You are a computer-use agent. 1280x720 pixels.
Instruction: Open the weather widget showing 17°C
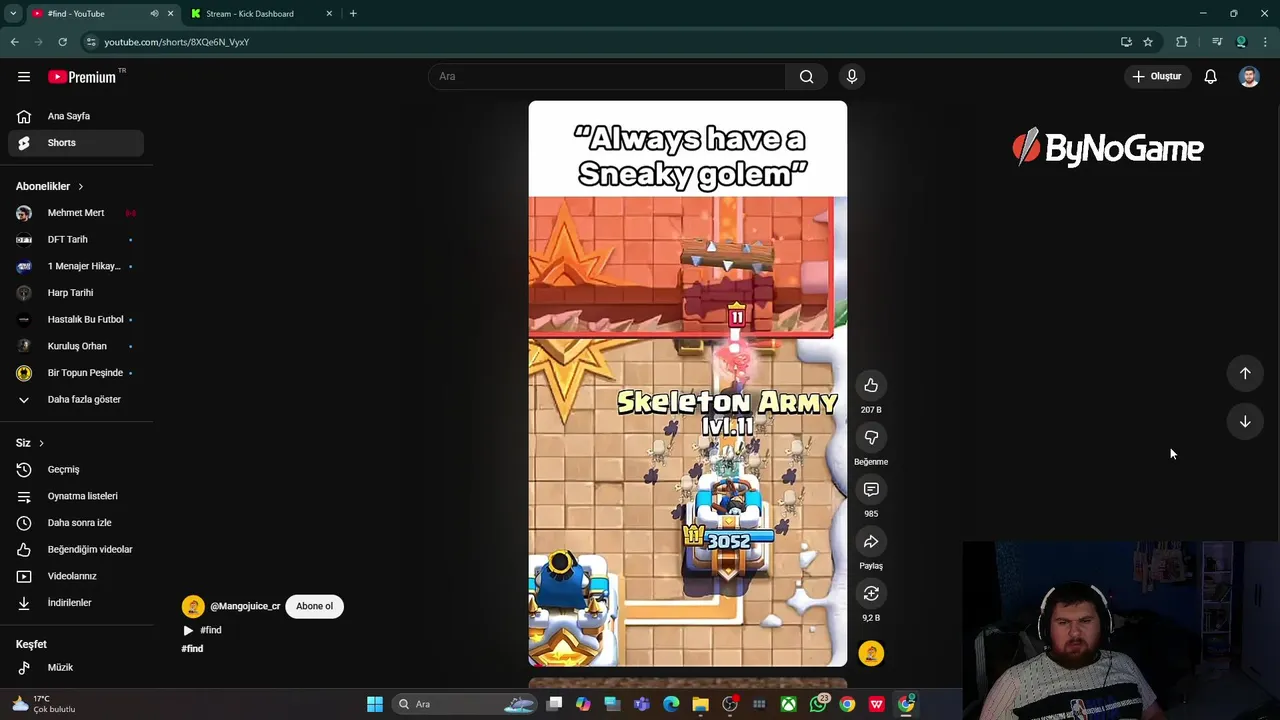pyautogui.click(x=44, y=704)
